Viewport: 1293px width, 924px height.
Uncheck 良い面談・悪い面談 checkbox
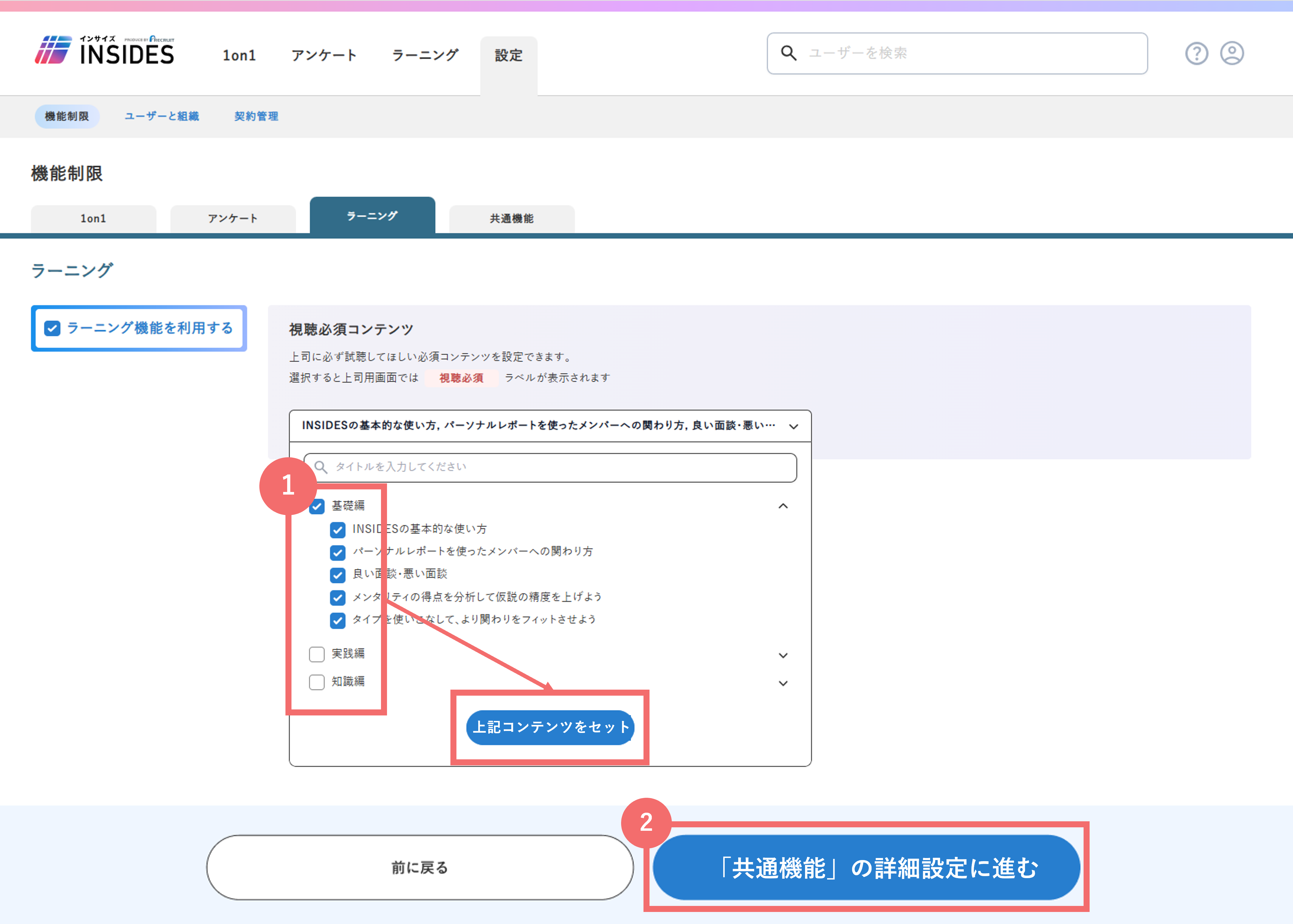coord(337,575)
